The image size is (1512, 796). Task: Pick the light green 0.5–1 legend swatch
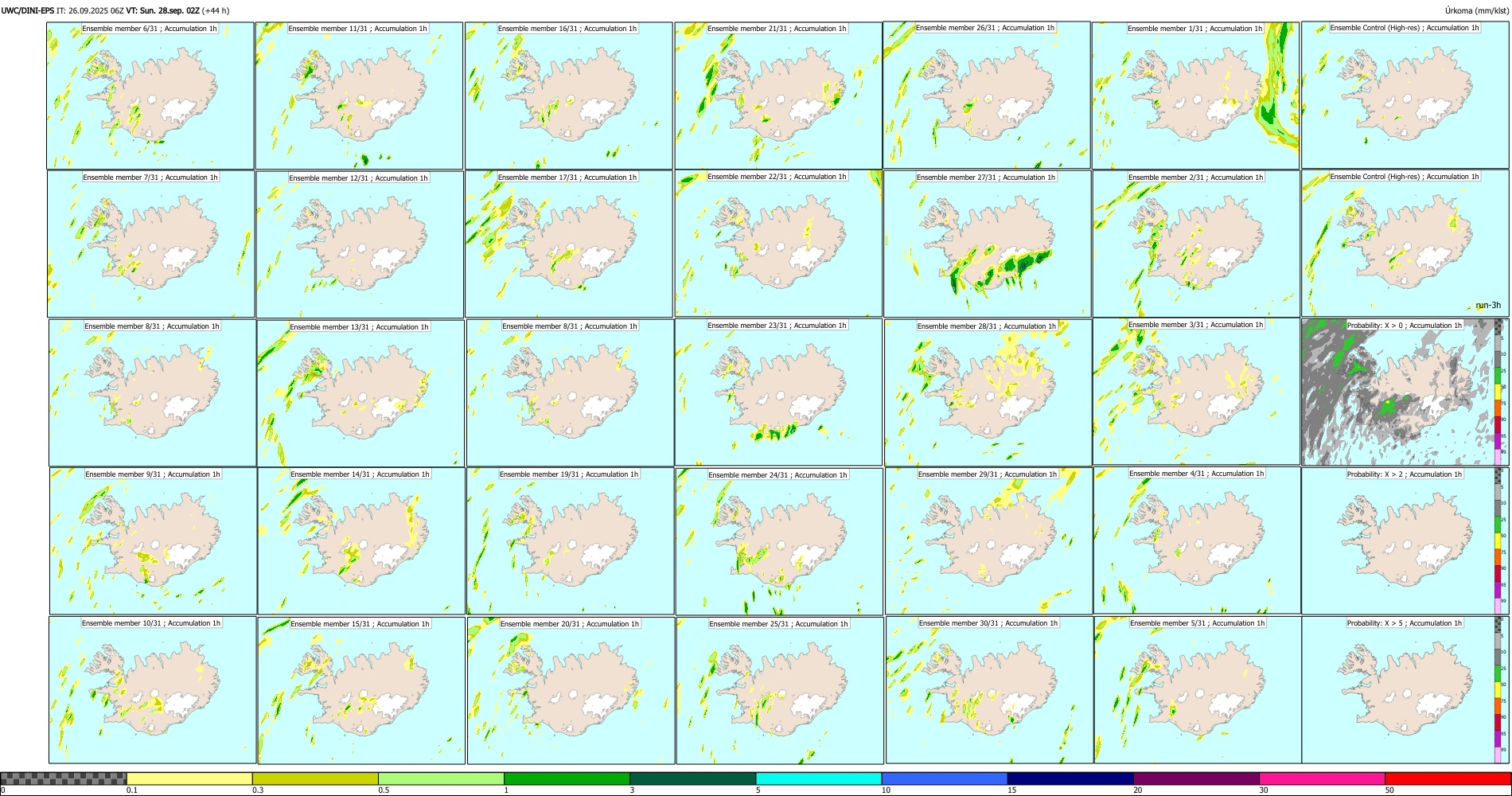pyautogui.click(x=441, y=778)
